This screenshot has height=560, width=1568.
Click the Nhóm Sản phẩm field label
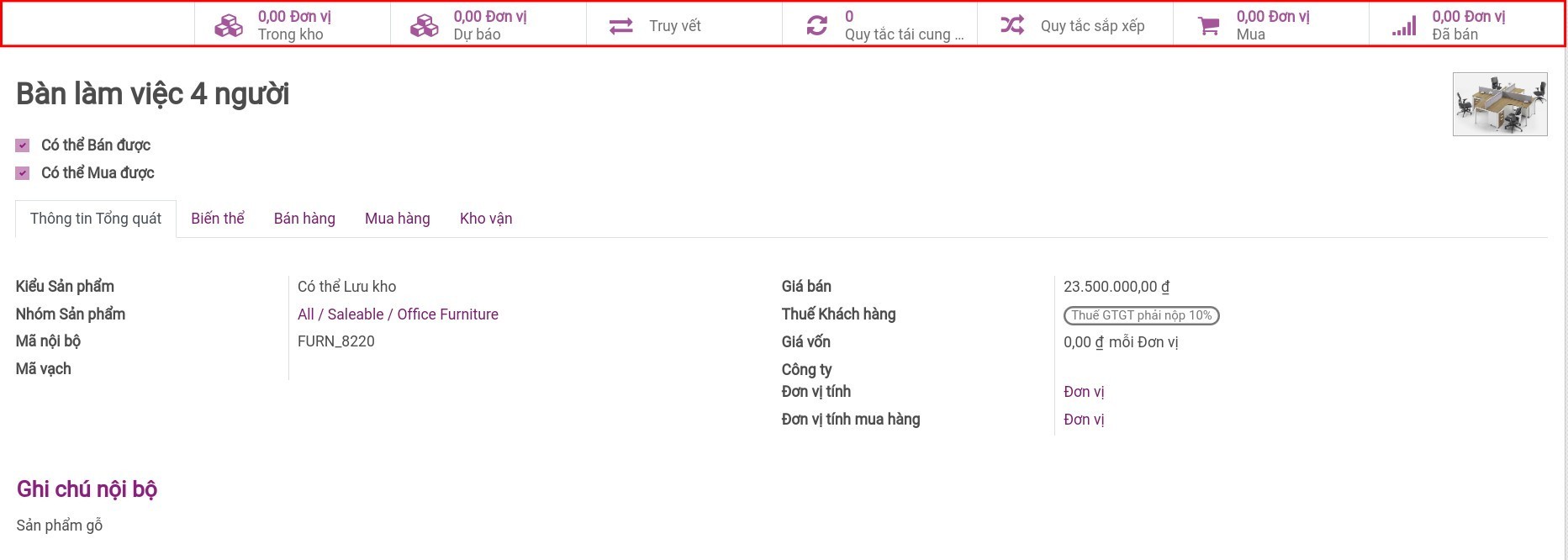pos(71,314)
